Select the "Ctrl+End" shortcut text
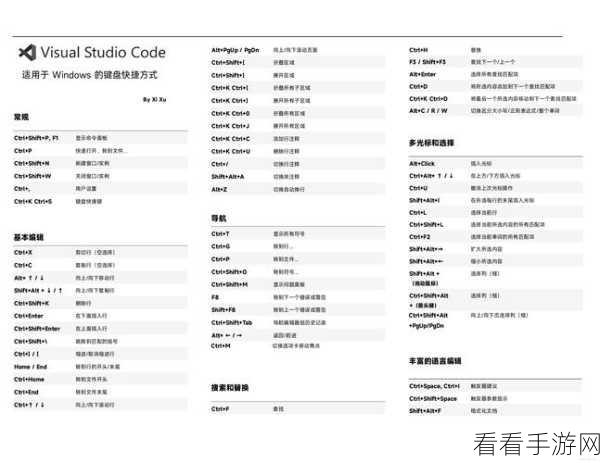Screen dimensions: 600x463 point(26,392)
